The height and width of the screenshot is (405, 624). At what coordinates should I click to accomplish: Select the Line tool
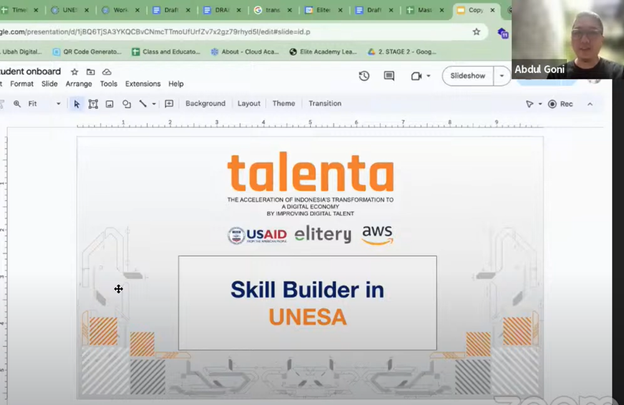tap(143, 104)
